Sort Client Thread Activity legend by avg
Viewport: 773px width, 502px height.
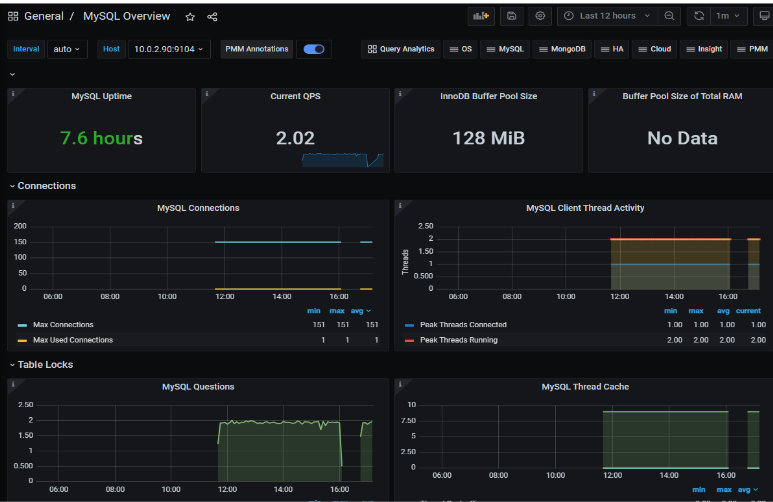tap(723, 311)
